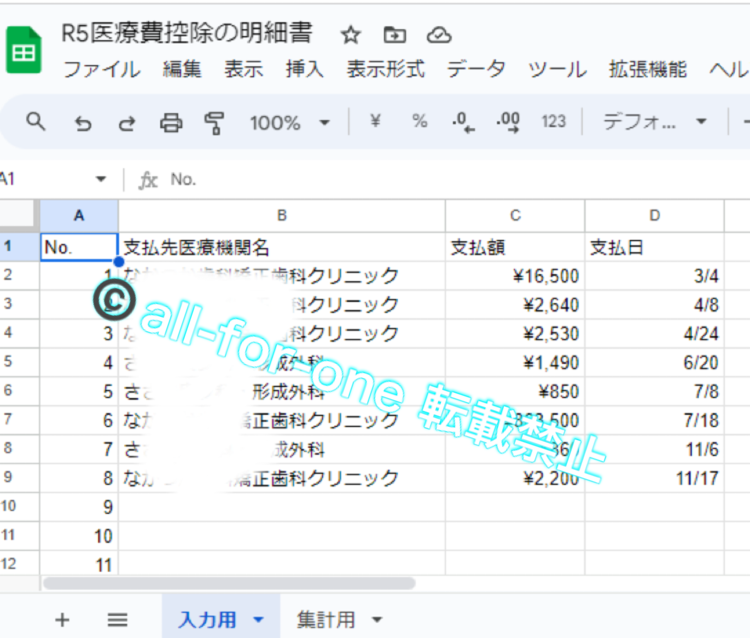Open the 100% zoom dropdown
The width and height of the screenshot is (750, 638).
point(290,123)
